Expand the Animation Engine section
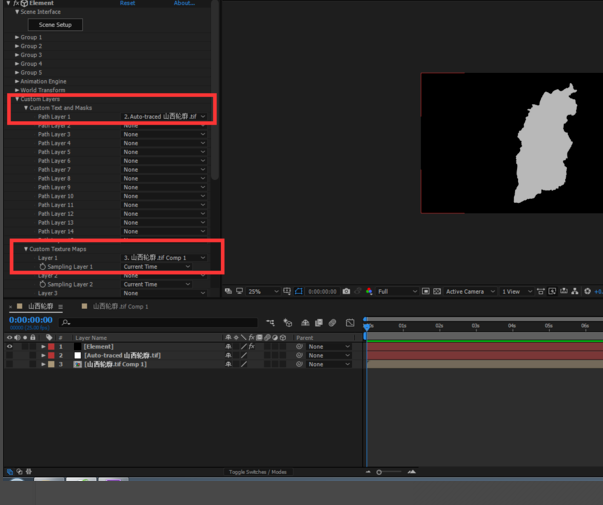Viewport: 603px width, 505px height. 17,82
